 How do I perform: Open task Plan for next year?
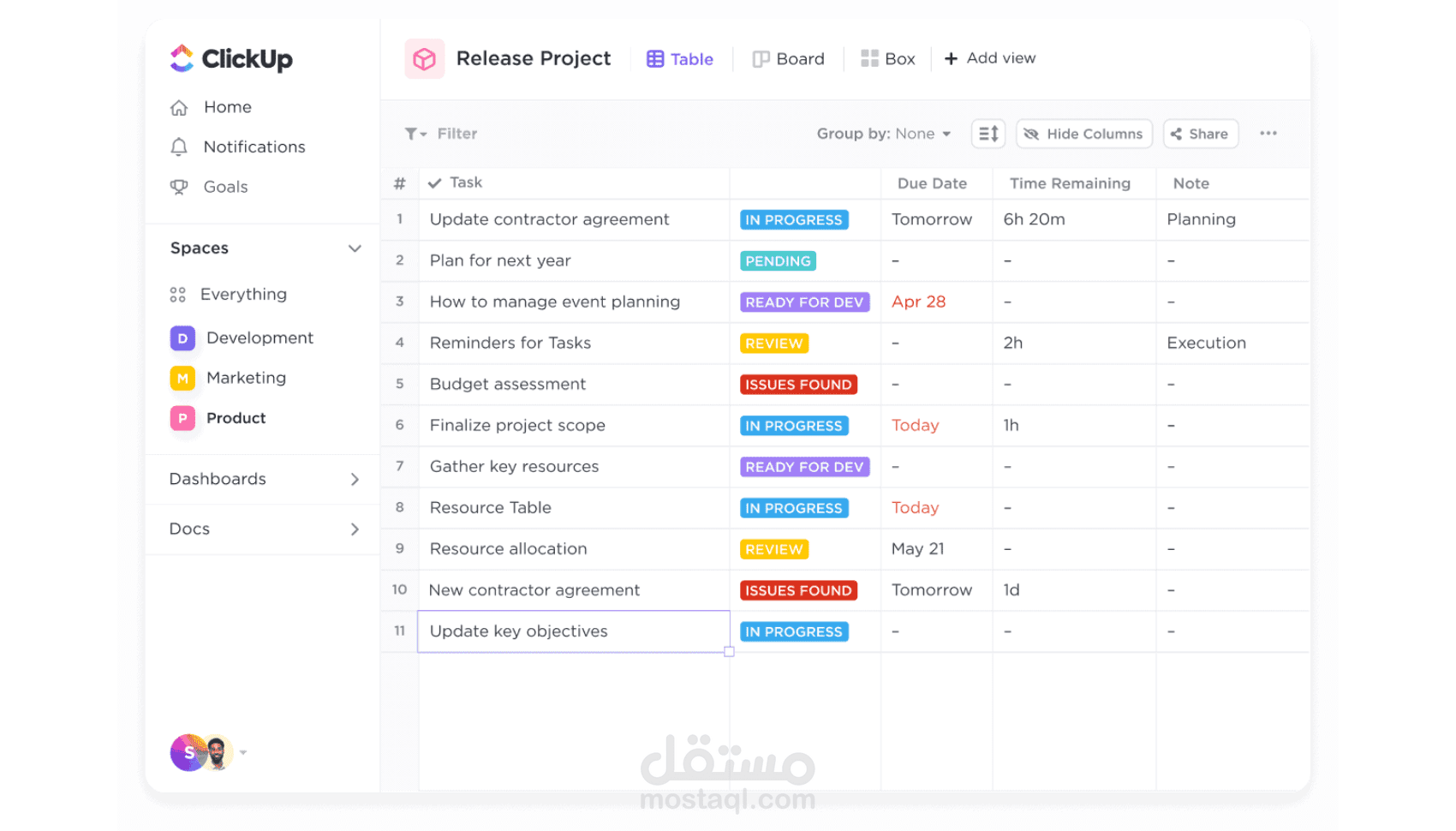coord(500,260)
